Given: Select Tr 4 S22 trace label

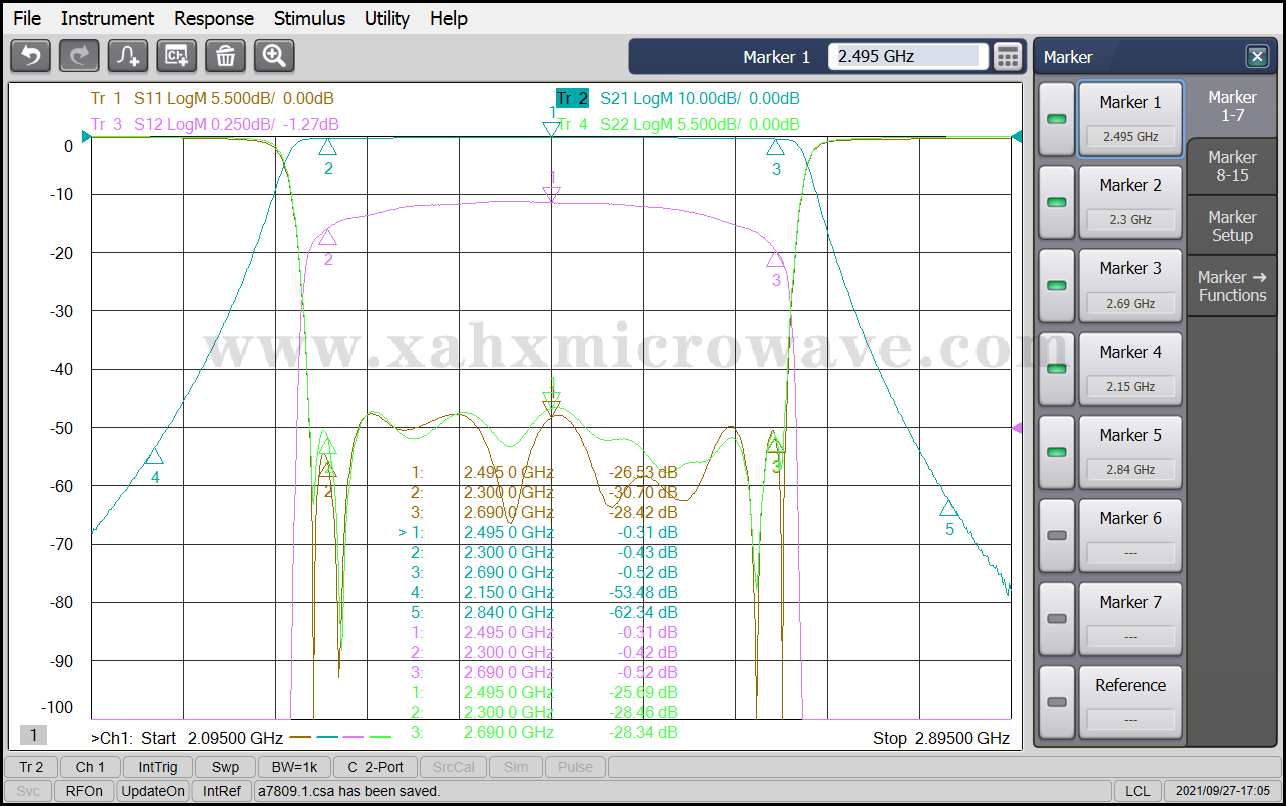Looking at the screenshot, I should tap(678, 124).
